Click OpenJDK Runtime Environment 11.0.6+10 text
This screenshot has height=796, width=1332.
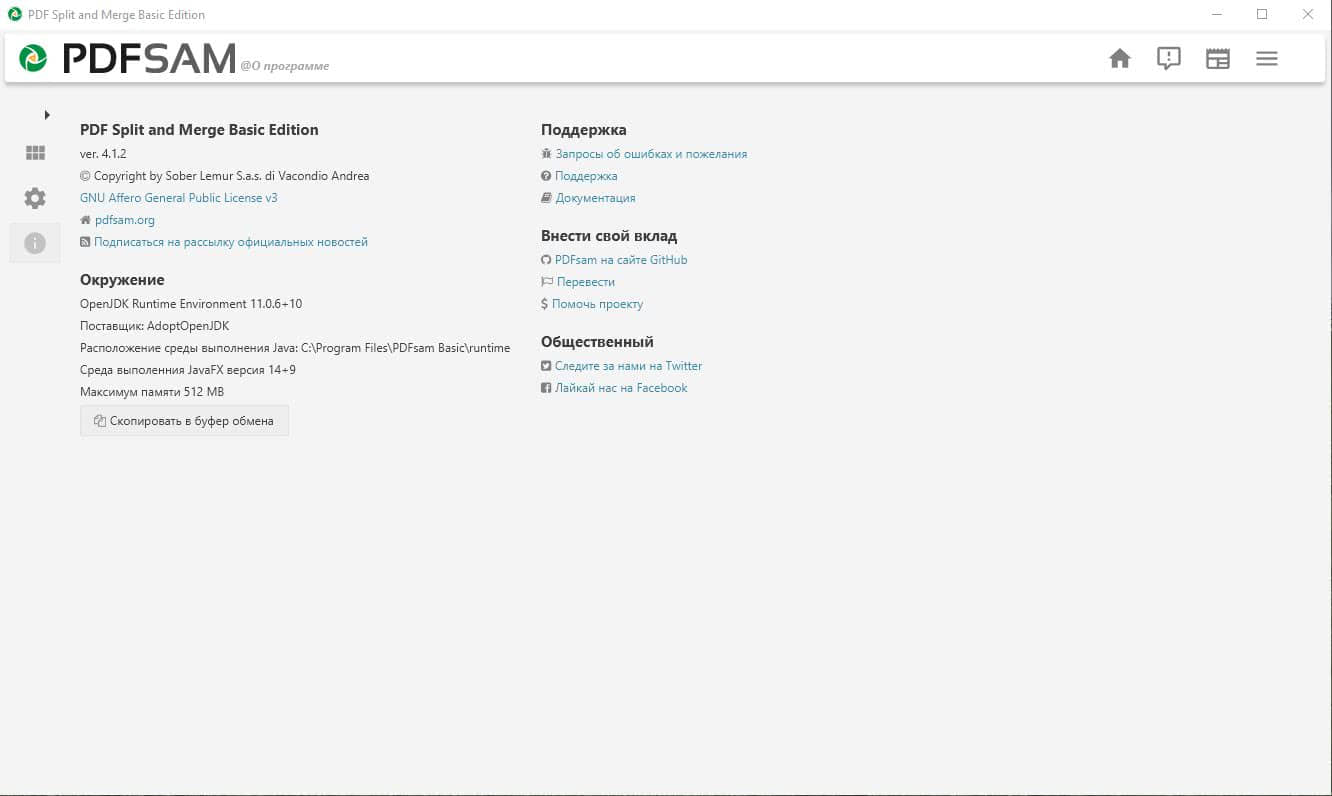[x=191, y=304]
